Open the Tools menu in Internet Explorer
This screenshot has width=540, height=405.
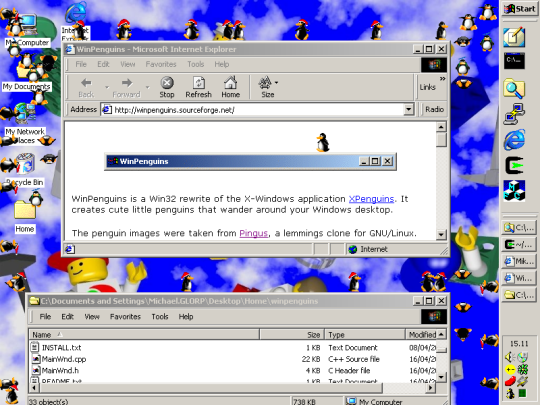[196, 64]
